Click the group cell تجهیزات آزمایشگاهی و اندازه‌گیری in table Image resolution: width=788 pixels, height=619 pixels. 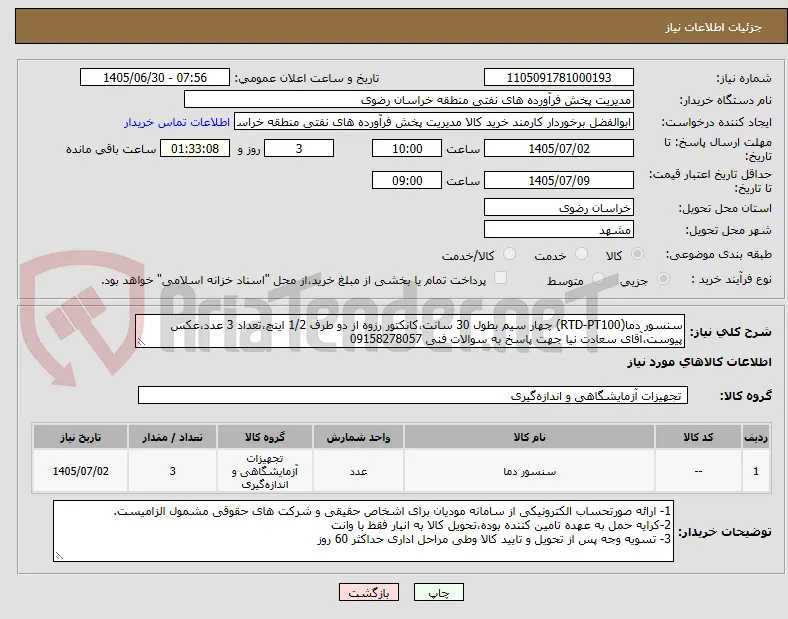coord(265,471)
